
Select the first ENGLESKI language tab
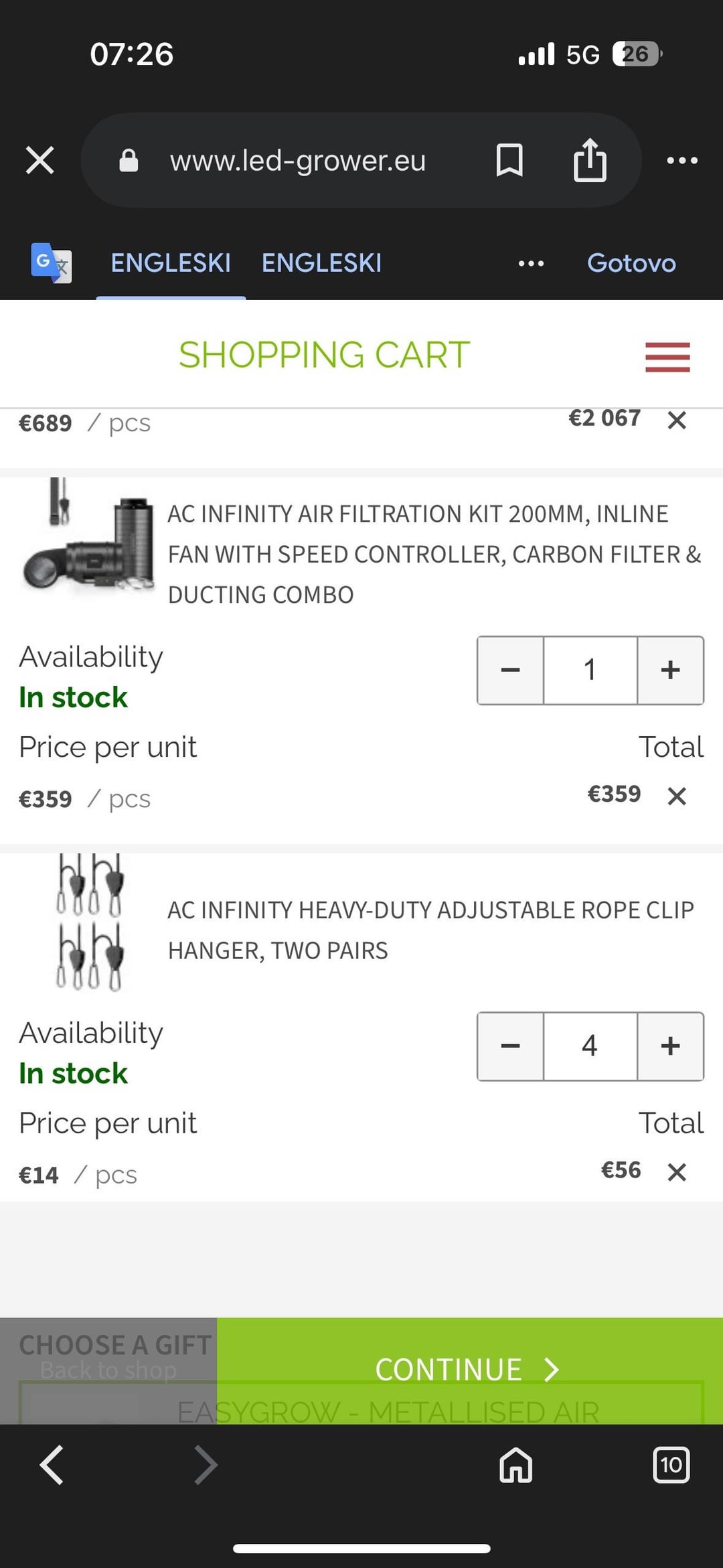pyautogui.click(x=171, y=263)
